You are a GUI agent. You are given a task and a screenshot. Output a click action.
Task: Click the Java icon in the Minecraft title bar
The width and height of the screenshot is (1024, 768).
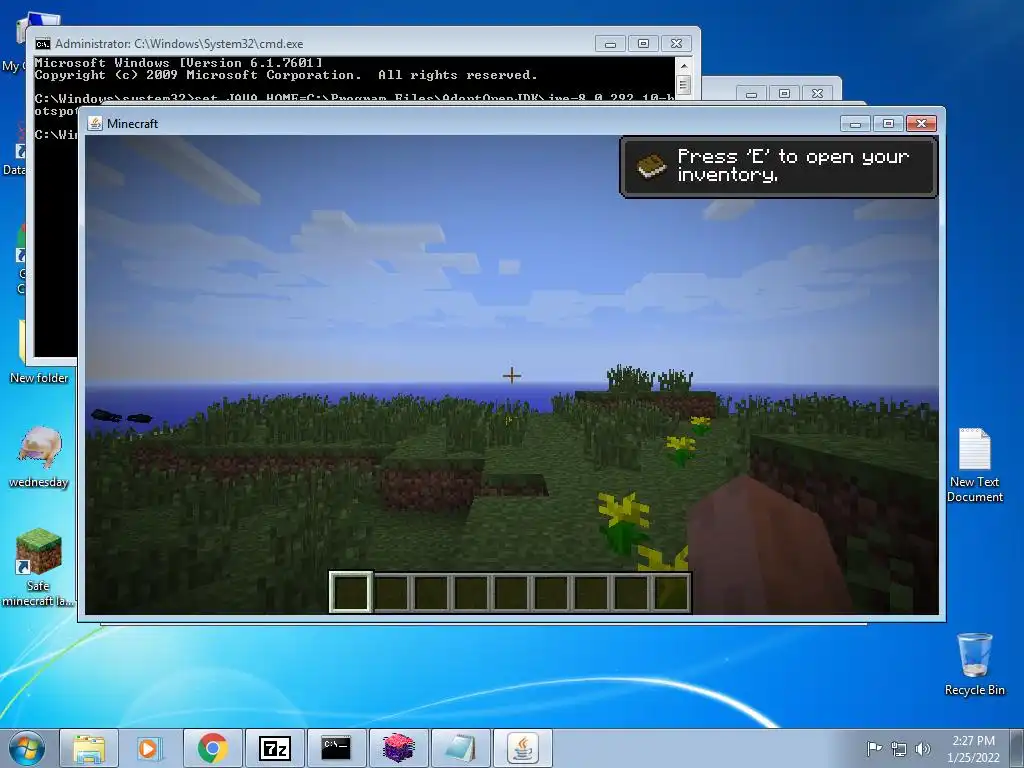pyautogui.click(x=95, y=123)
